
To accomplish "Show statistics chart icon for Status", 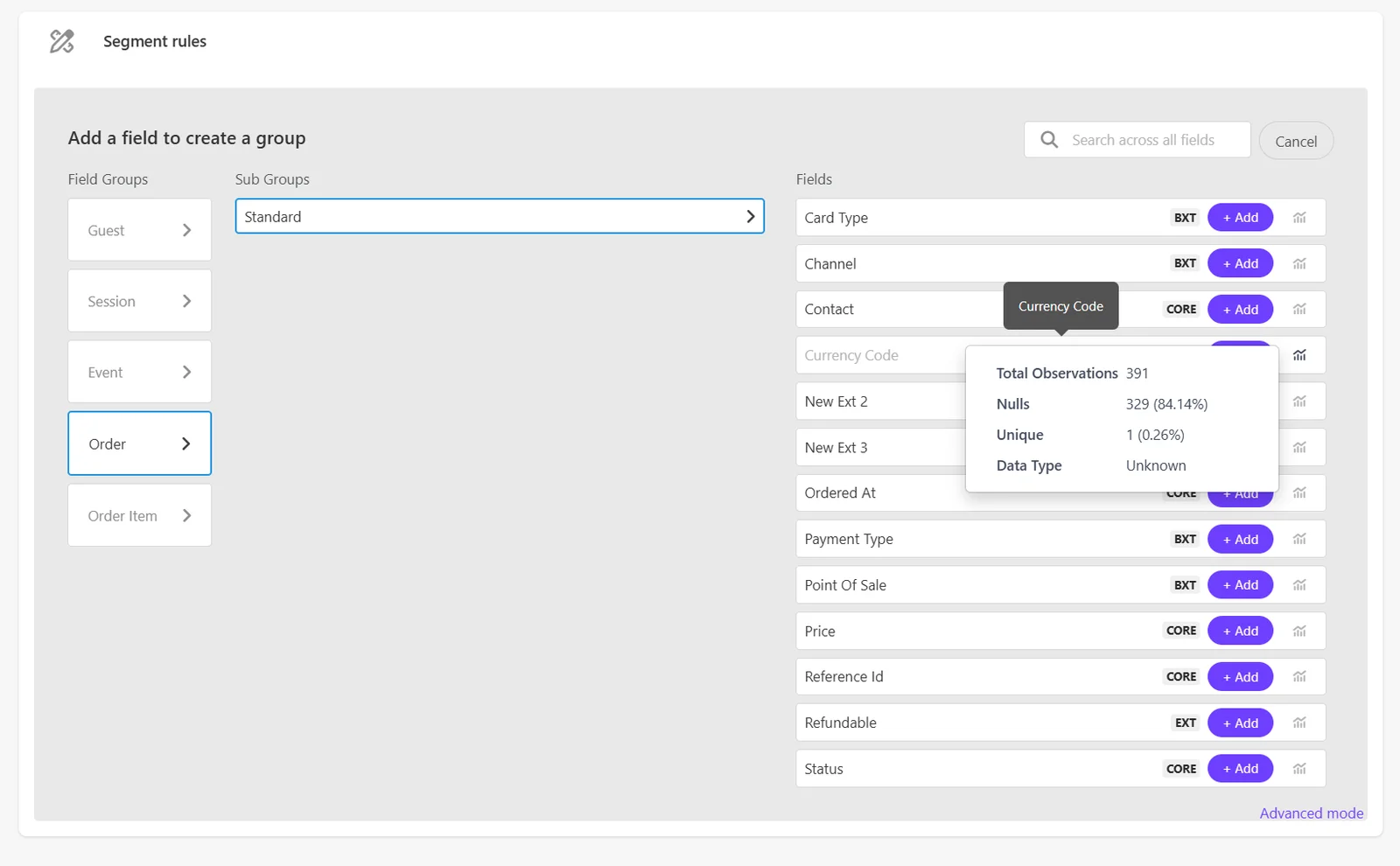I will 1299,769.
